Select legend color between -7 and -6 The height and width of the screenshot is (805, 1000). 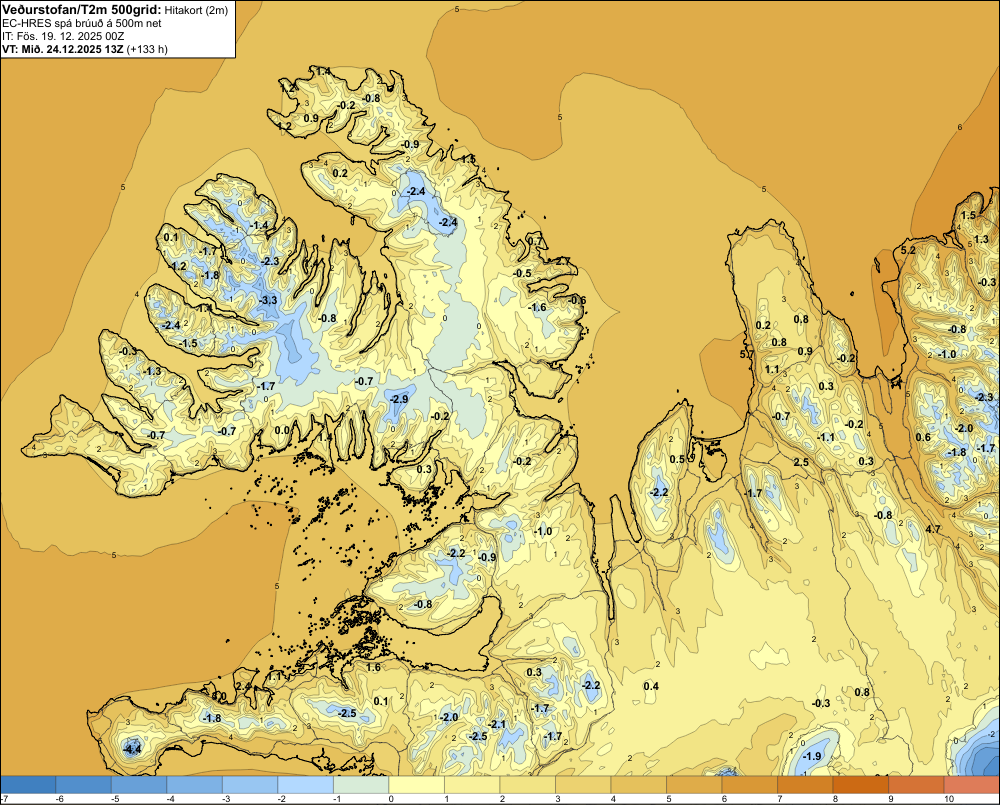click(28, 785)
